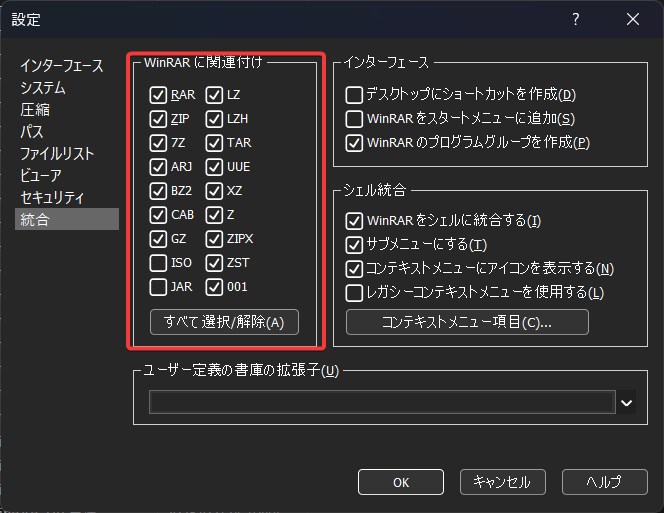Toggle the ZST checkbox

click(214, 263)
